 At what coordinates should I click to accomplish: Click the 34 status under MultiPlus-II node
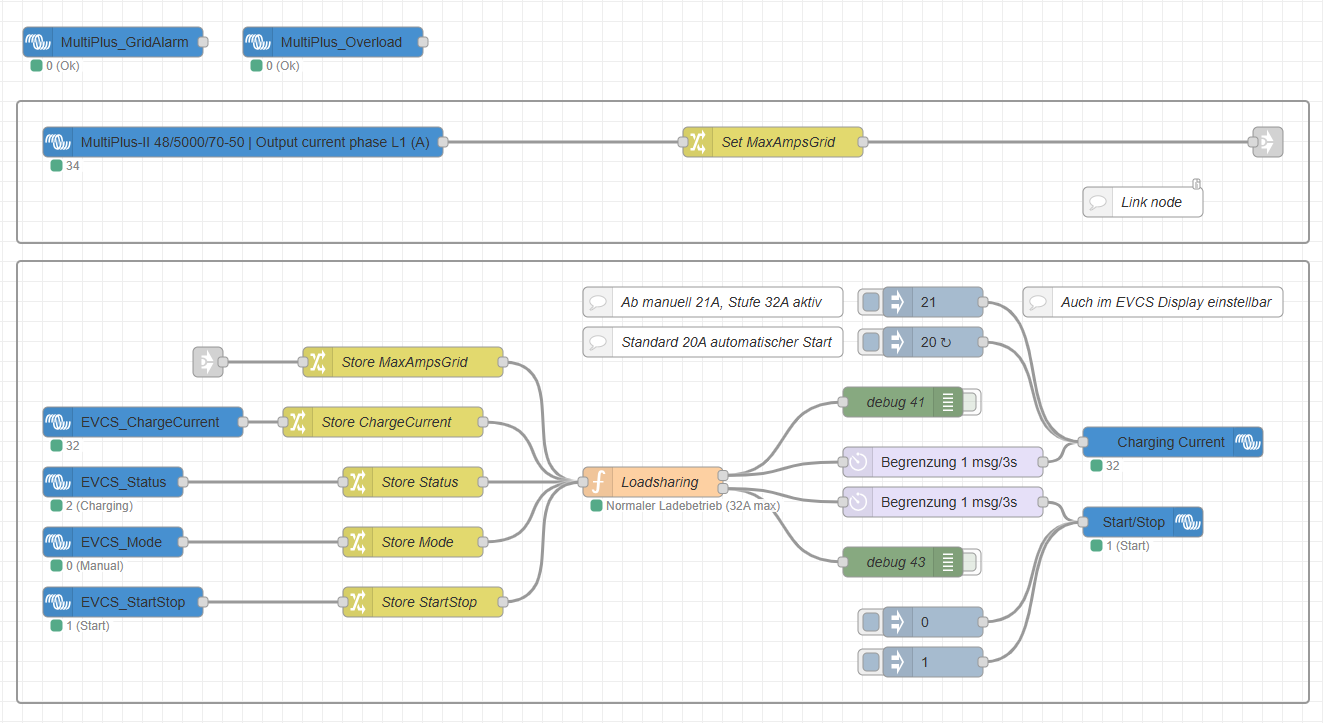pyautogui.click(x=73, y=166)
